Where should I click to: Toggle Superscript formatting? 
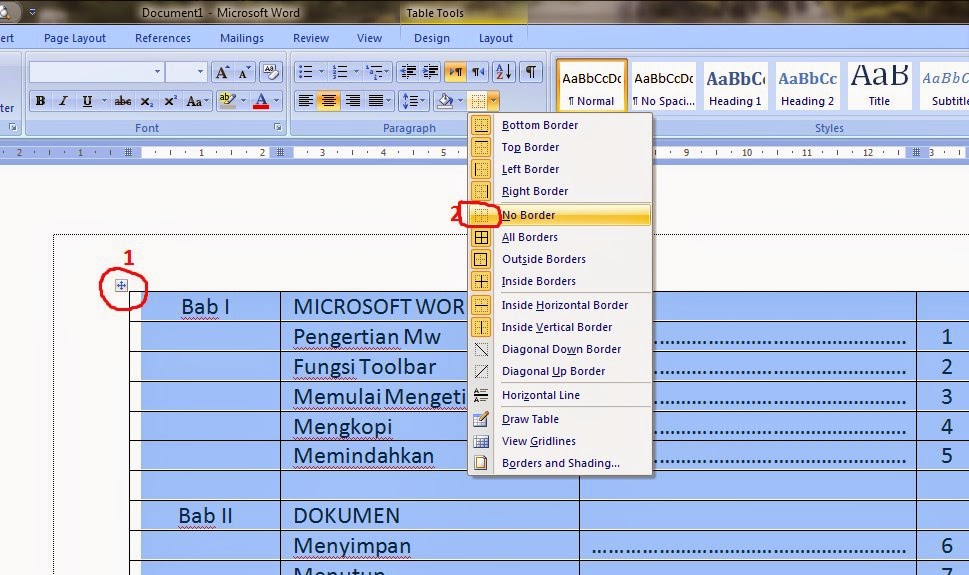[170, 101]
